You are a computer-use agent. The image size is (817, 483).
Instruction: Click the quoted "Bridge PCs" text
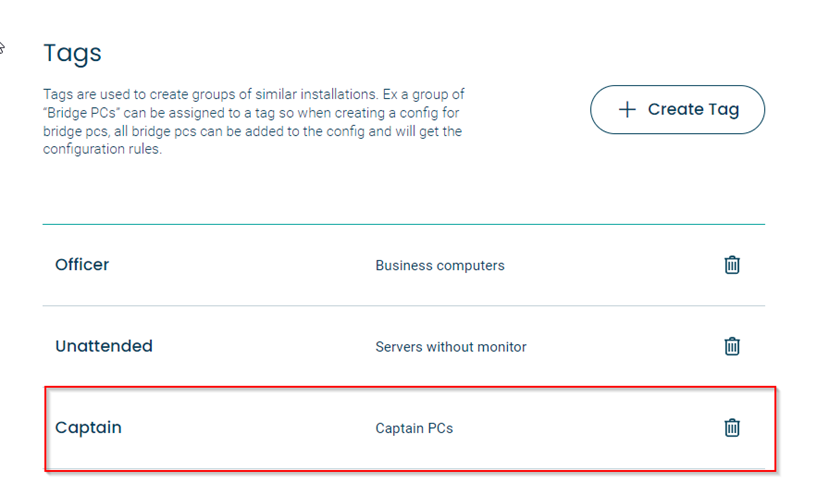click(x=81, y=113)
